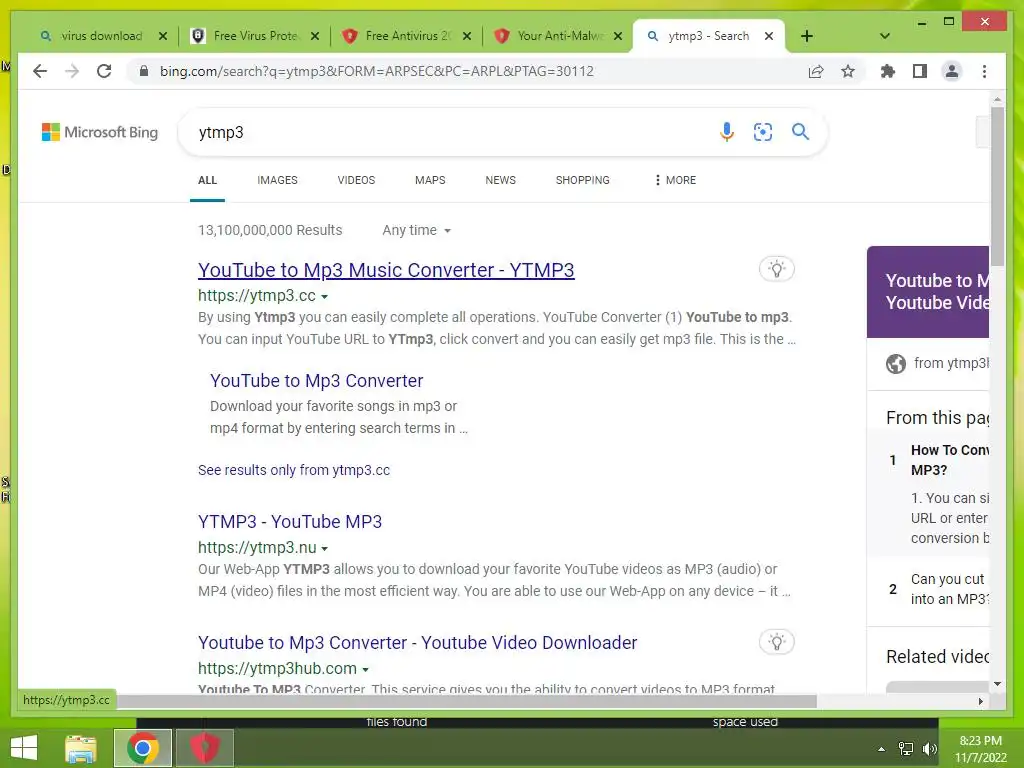Click the horizontal scrollbar thumb

[x=466, y=701]
